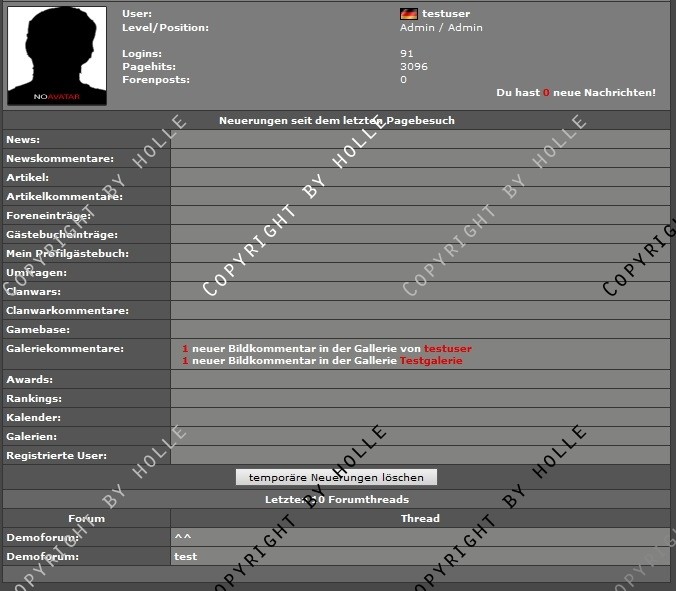The image size is (676, 591).
Task: Click the 'Artikelkommentare:' row label
Action: 65,197
